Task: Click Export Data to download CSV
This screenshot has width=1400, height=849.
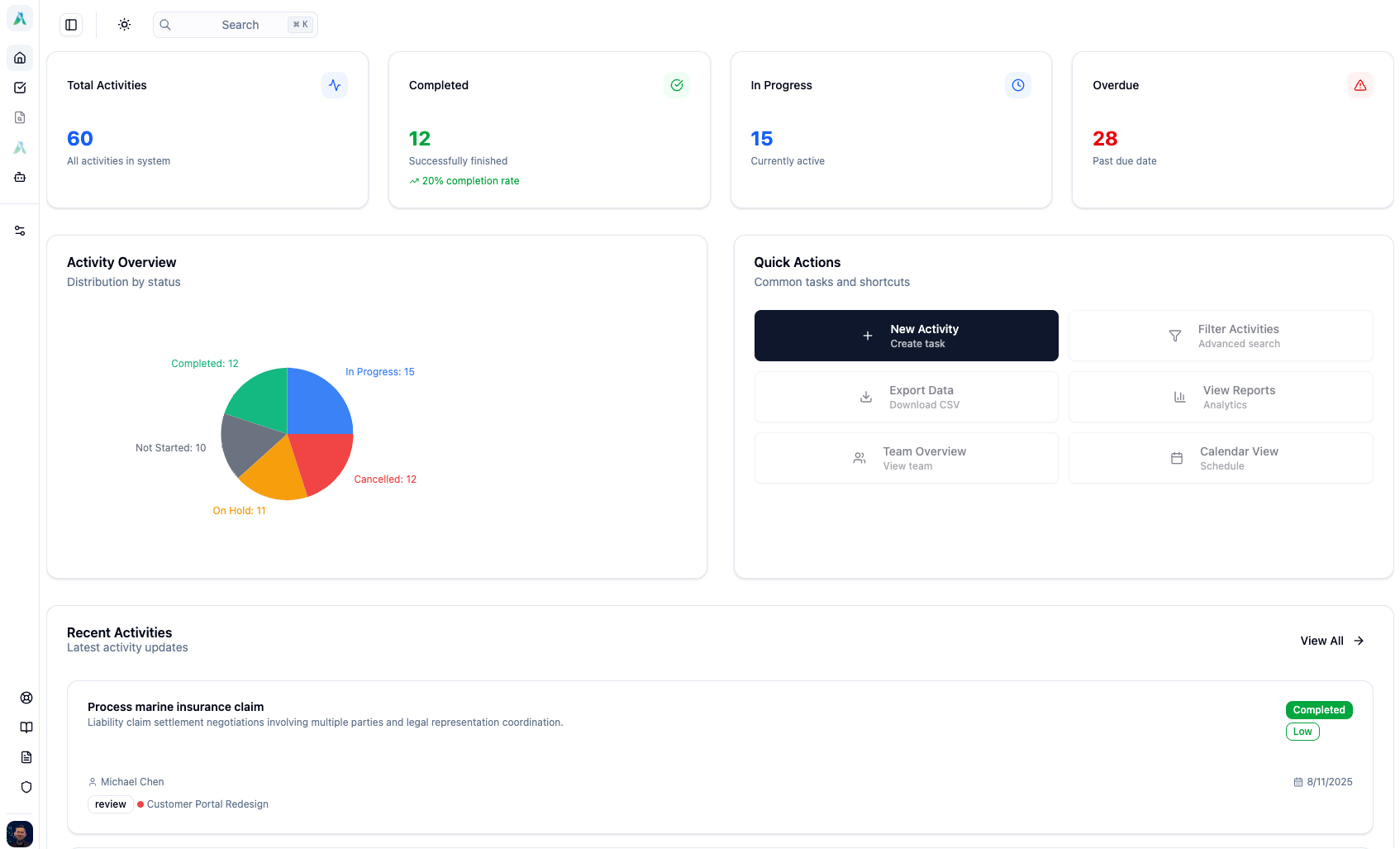Action: click(x=906, y=397)
